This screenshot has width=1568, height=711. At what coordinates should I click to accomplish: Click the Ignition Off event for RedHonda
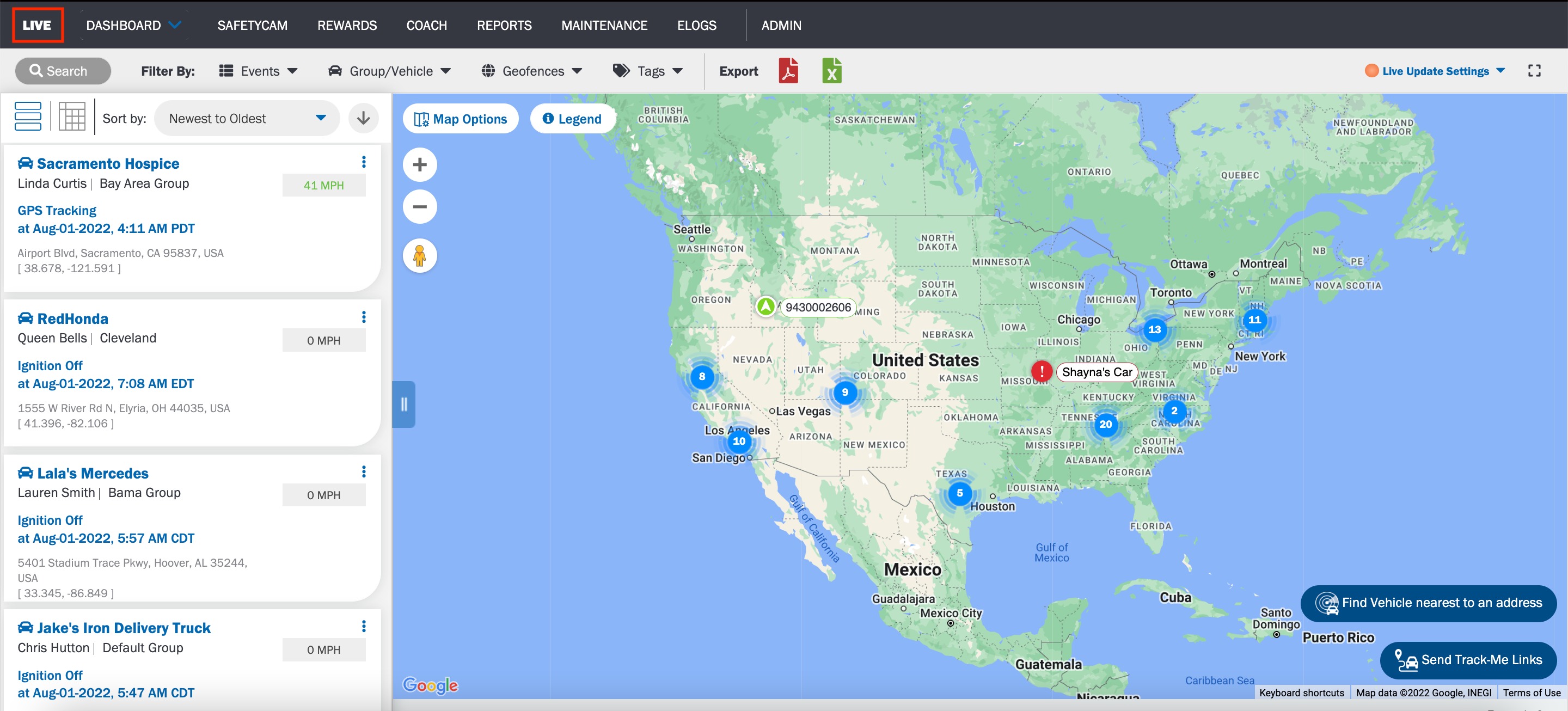50,366
